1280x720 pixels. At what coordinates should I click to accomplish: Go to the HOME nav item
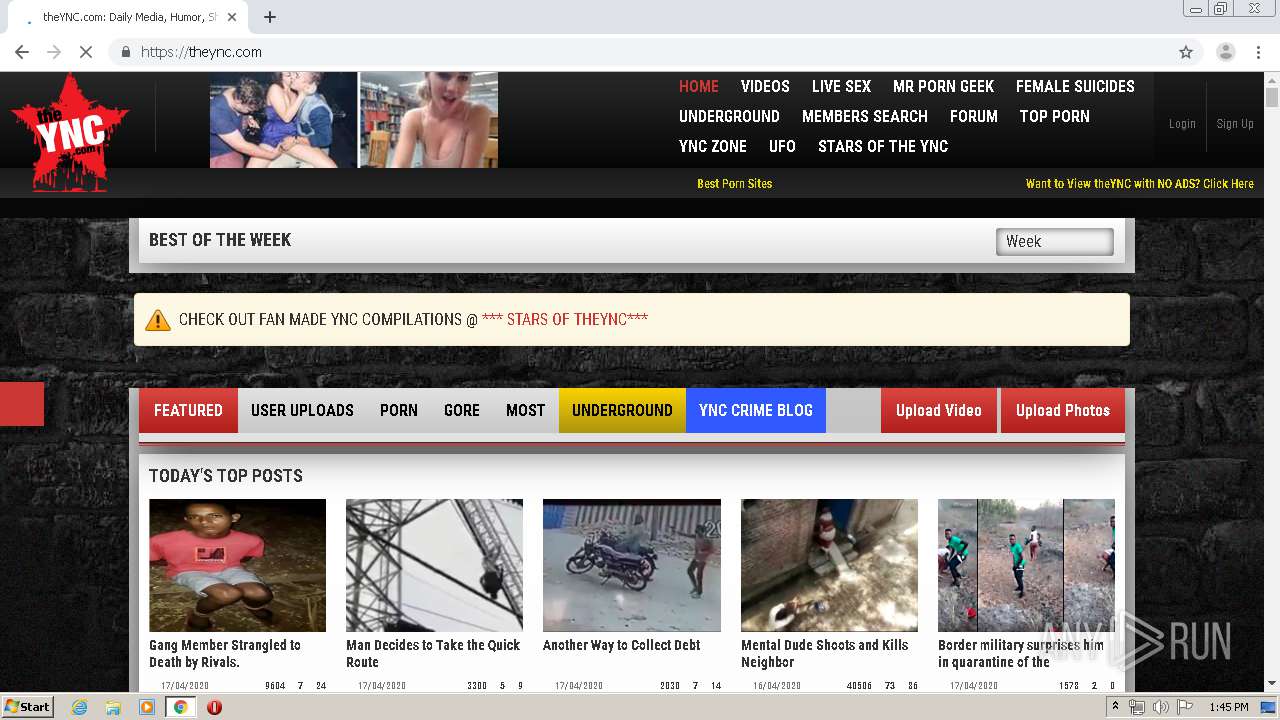(699, 86)
